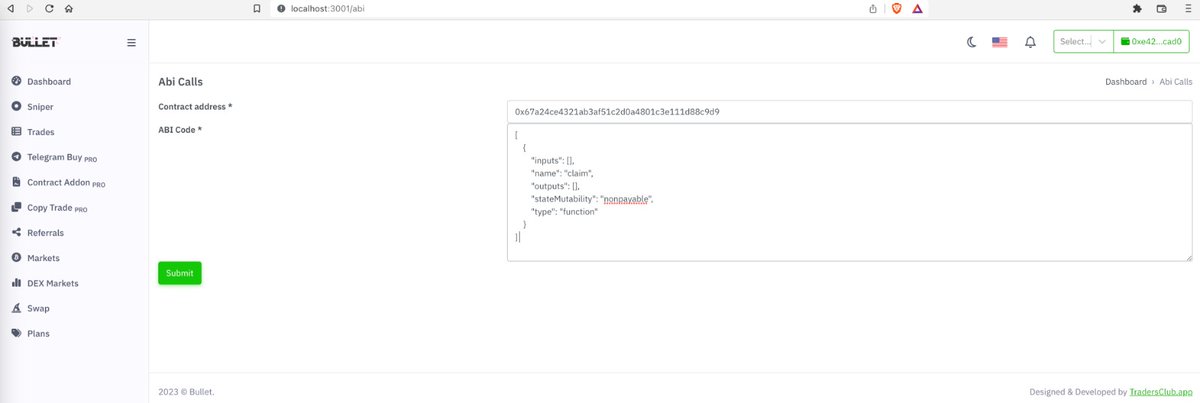Toggle the sidebar hamburger menu

[x=131, y=43]
